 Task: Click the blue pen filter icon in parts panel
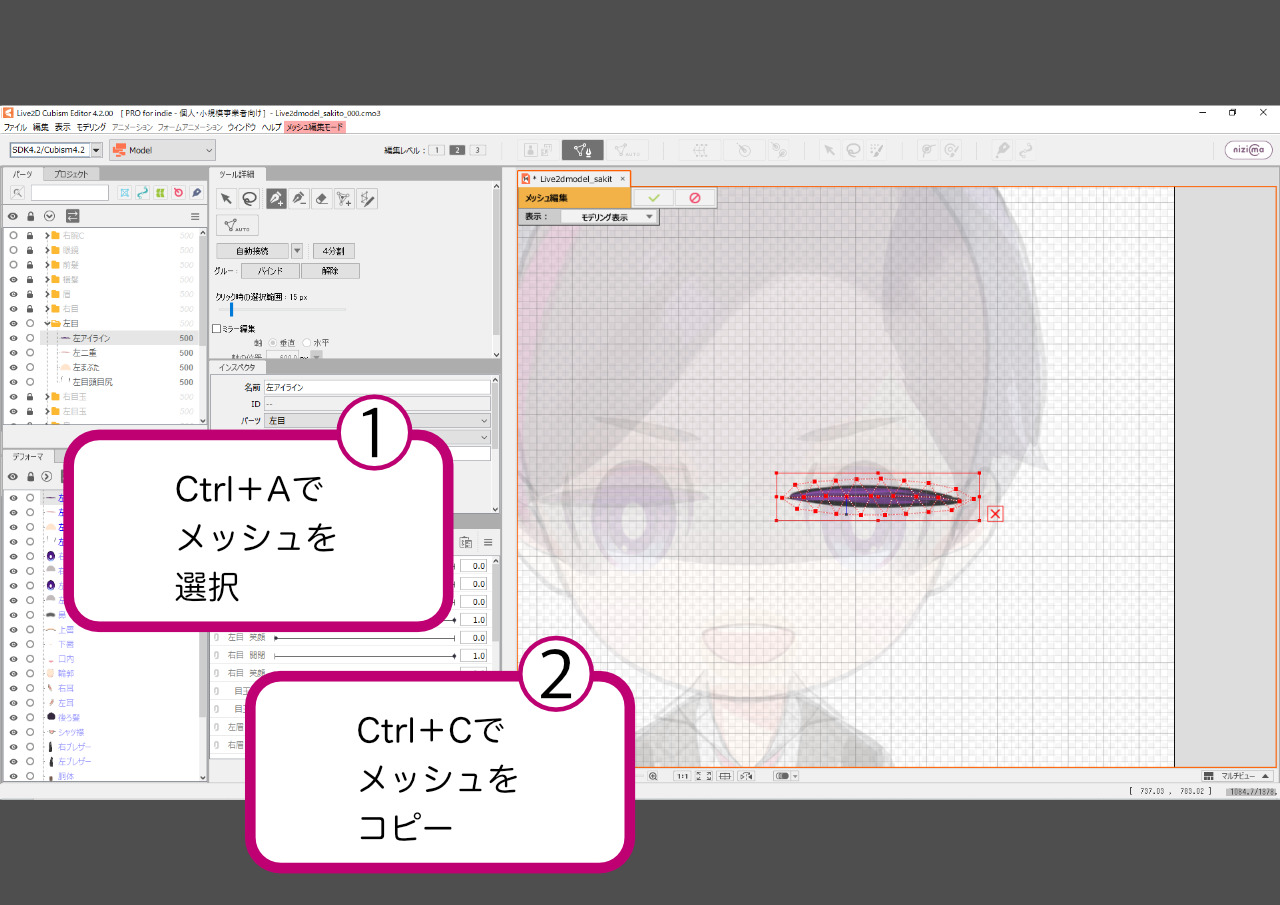coord(196,192)
